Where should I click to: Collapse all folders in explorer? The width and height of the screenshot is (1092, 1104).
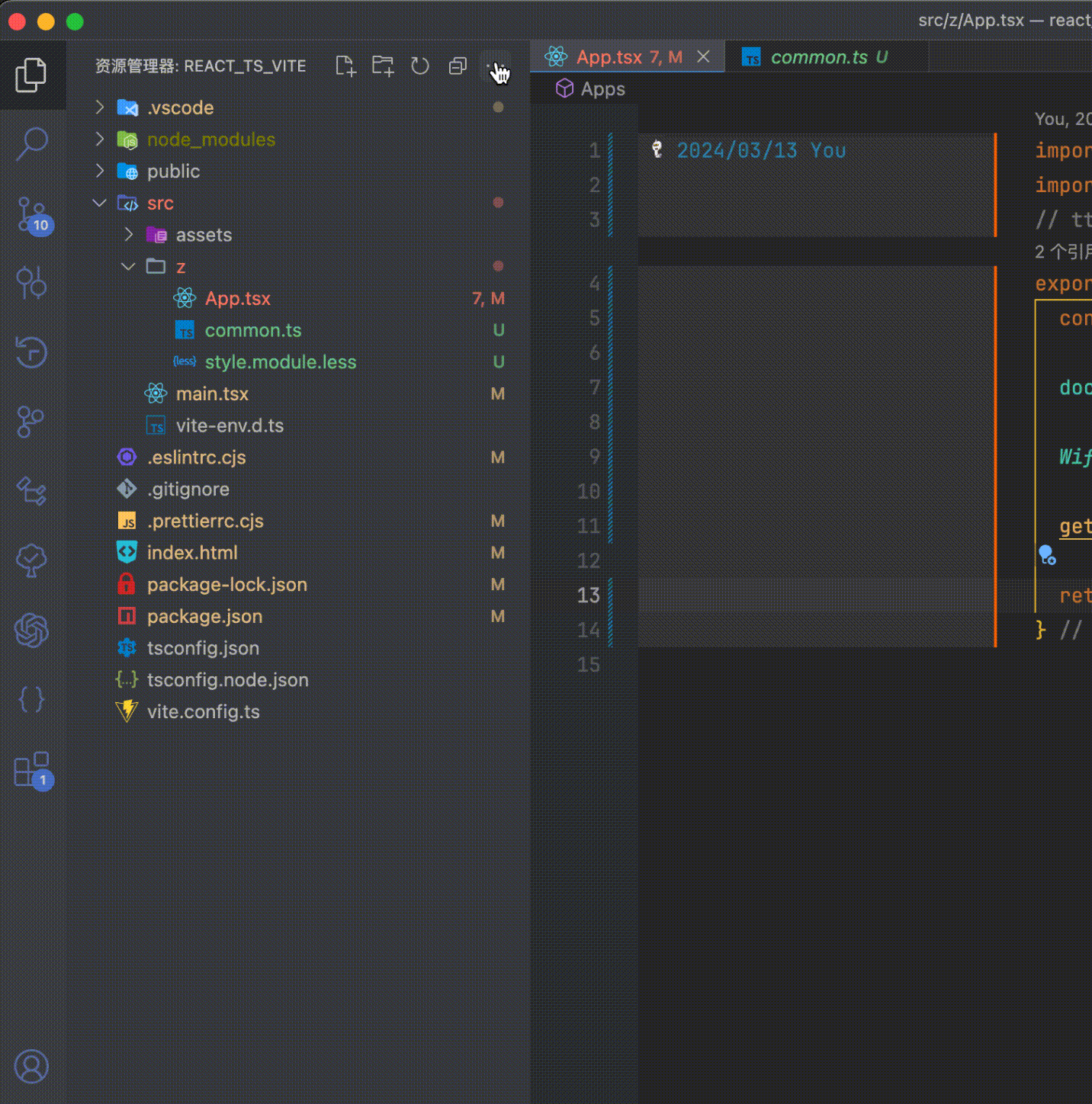[x=458, y=66]
